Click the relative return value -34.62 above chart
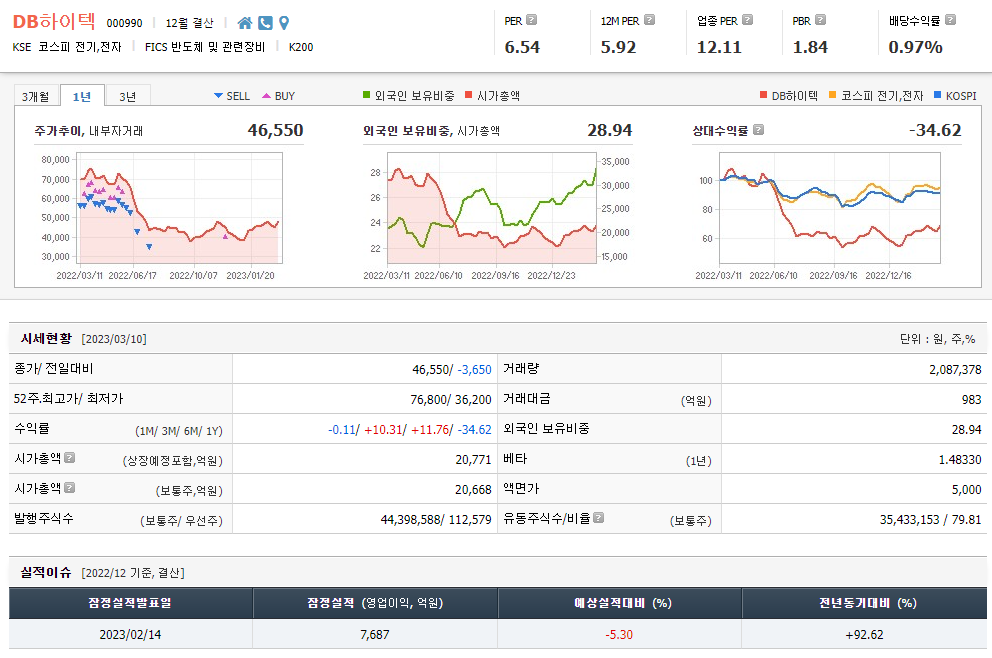Screen dimensions: 992x658 935,130
